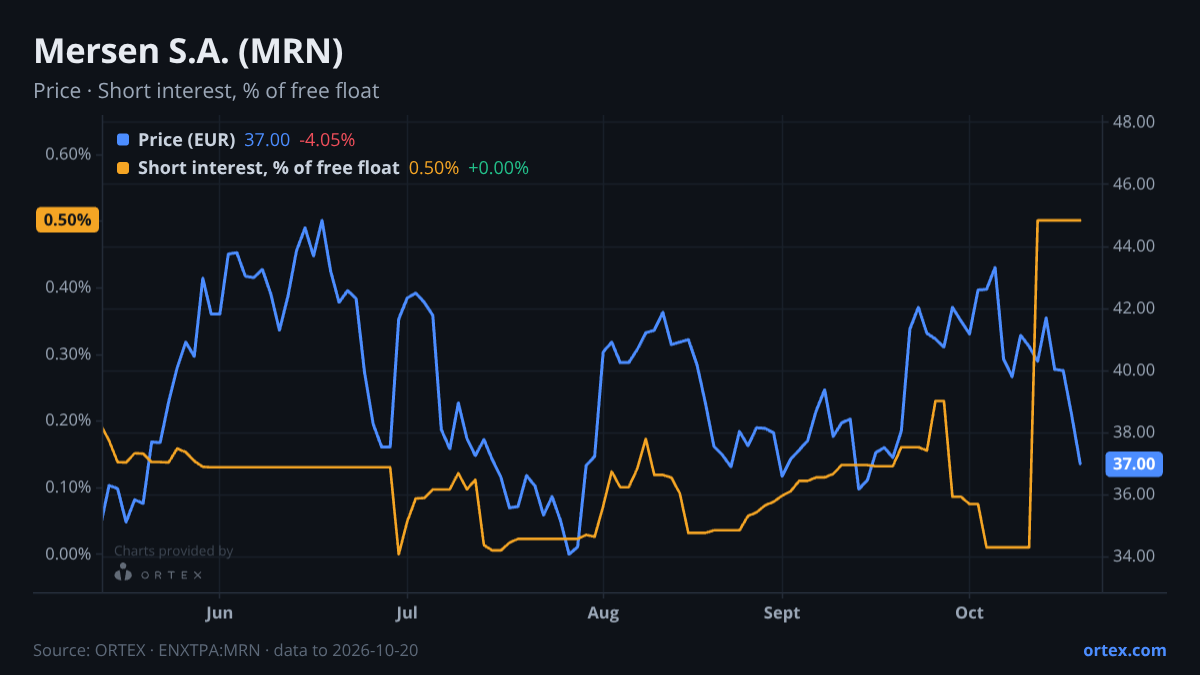Click the 36.00 right axis label

1134,494
